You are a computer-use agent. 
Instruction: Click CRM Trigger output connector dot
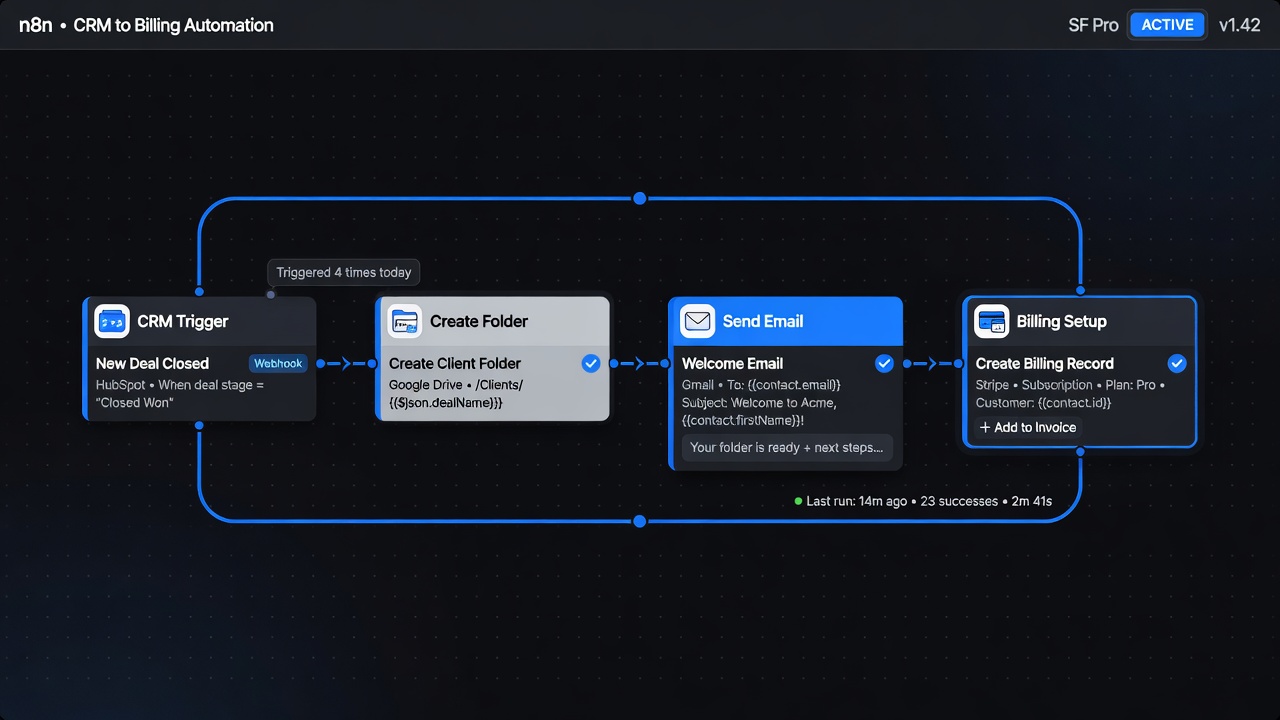[x=320, y=364]
